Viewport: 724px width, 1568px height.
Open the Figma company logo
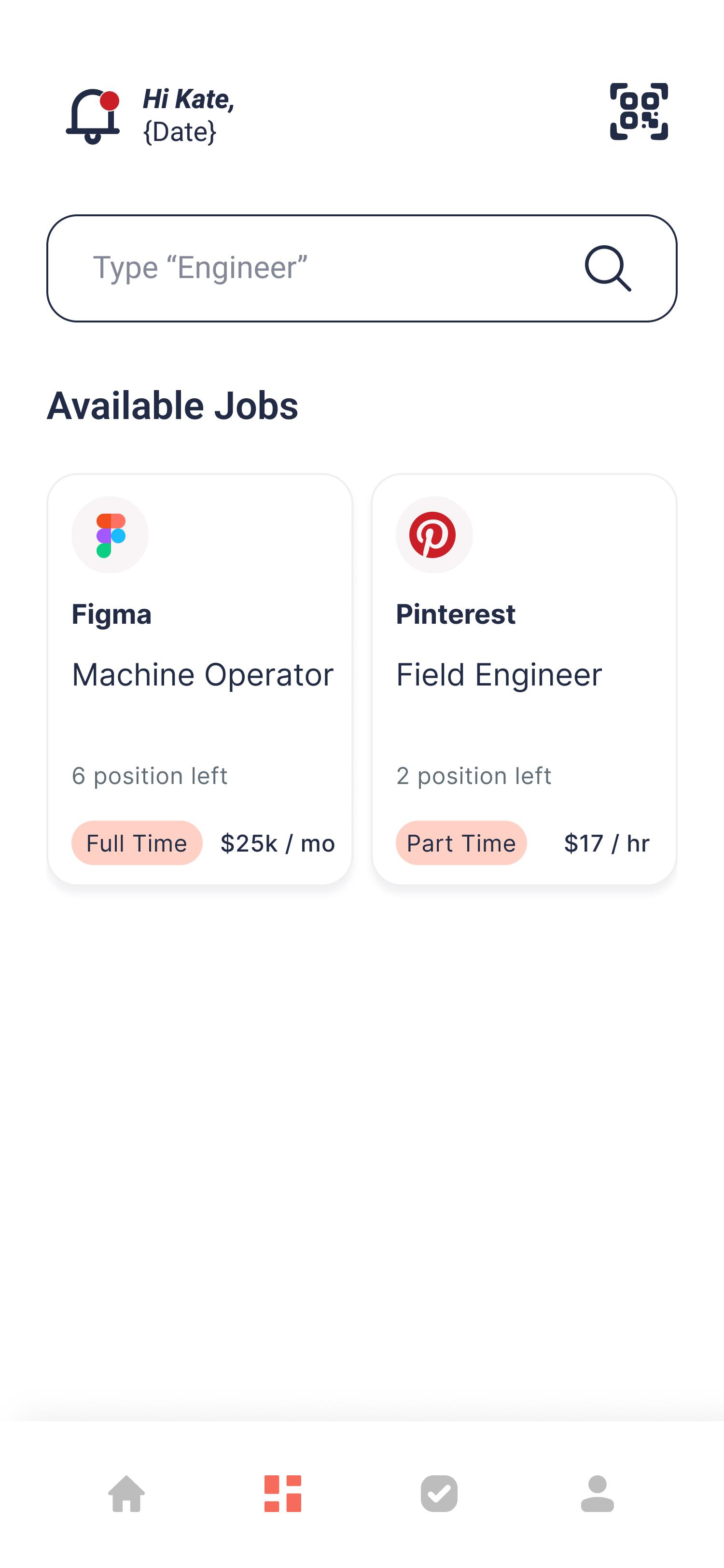click(x=110, y=534)
